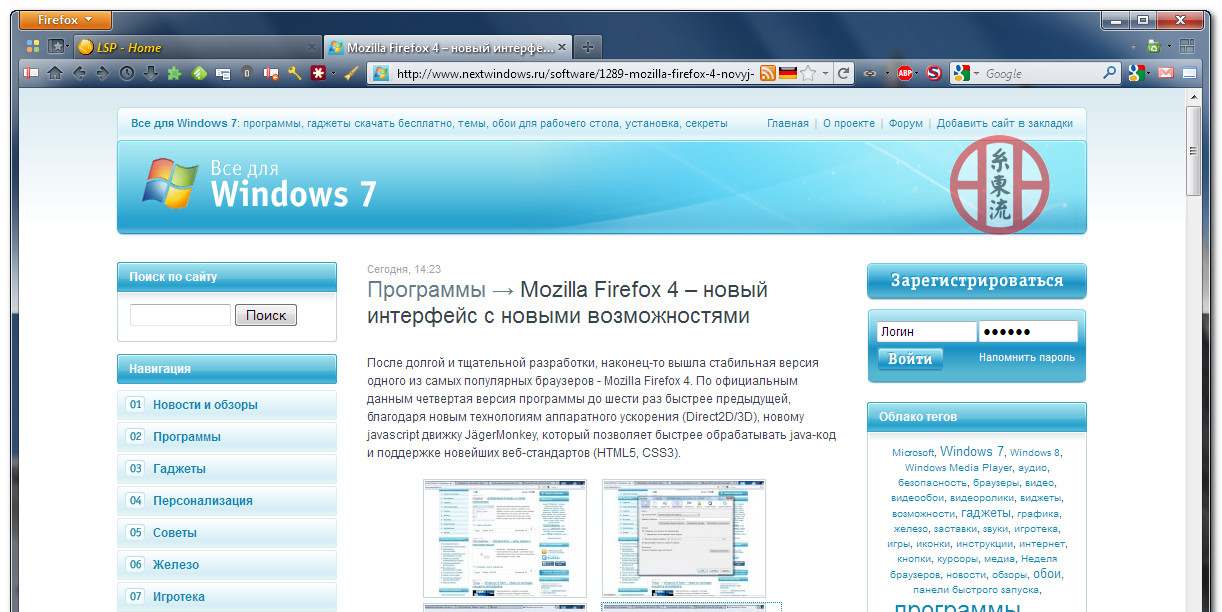
Task: Expand dropdown arrow next to red asterisk
Action: 333,73
